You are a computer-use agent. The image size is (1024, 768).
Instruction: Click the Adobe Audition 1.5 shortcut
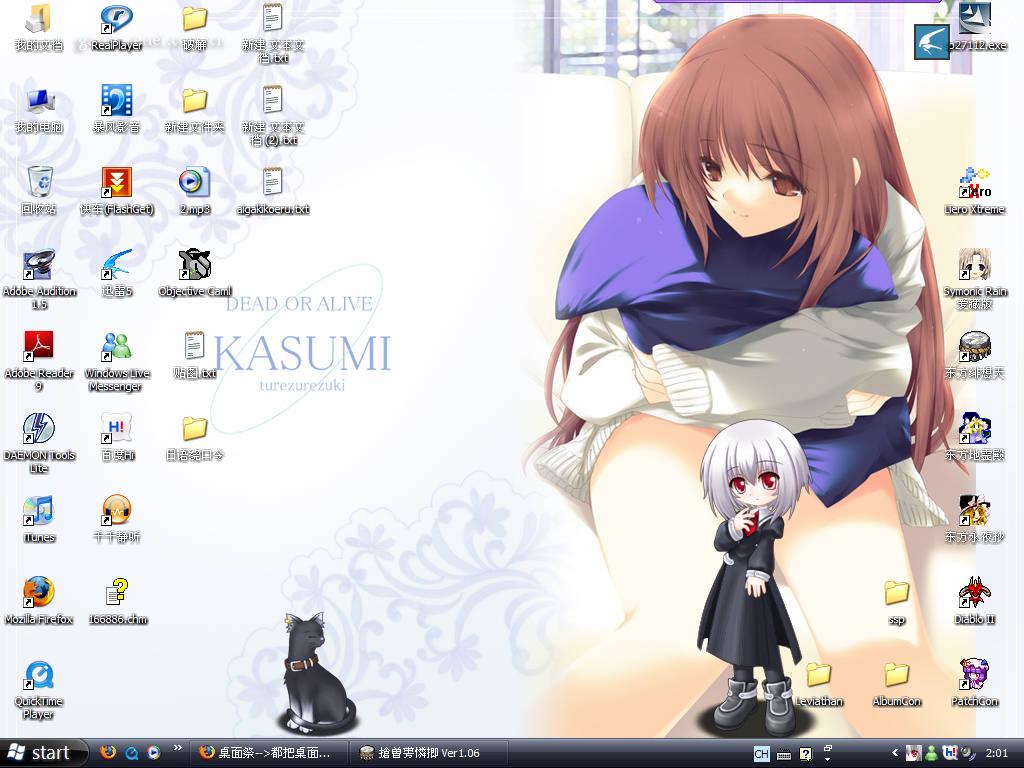(39, 280)
